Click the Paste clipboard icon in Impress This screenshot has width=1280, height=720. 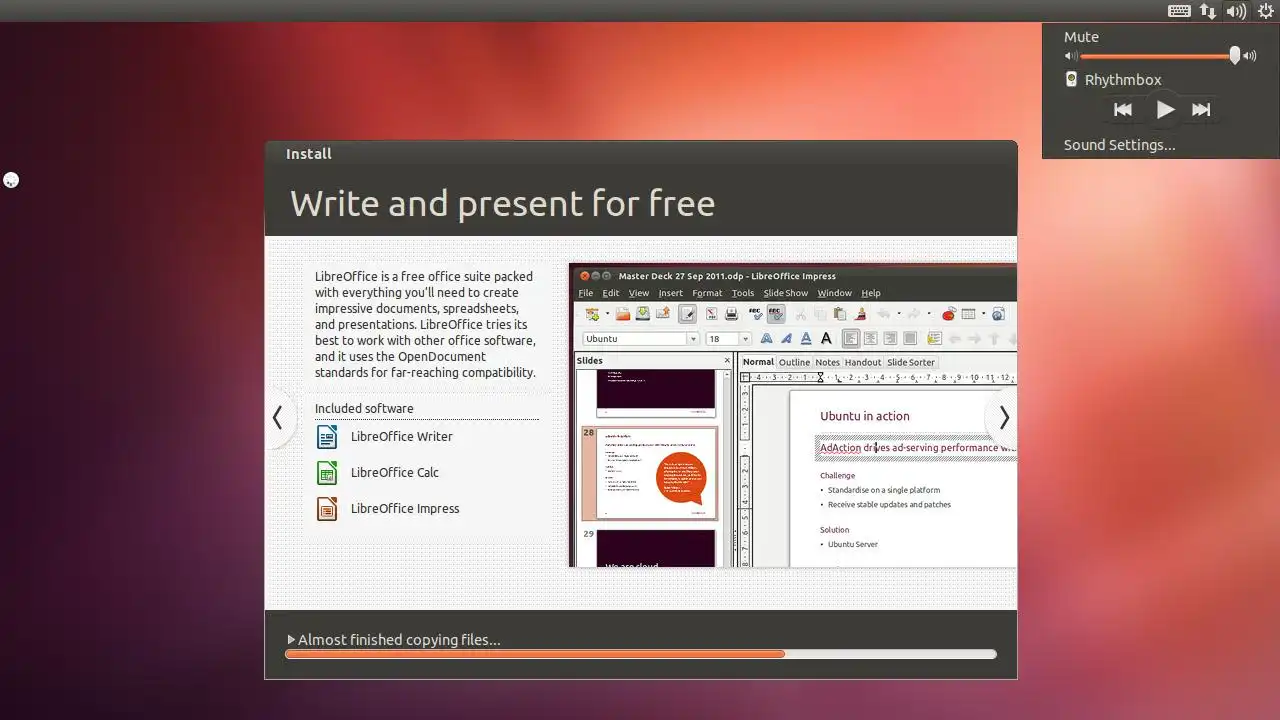pos(840,314)
